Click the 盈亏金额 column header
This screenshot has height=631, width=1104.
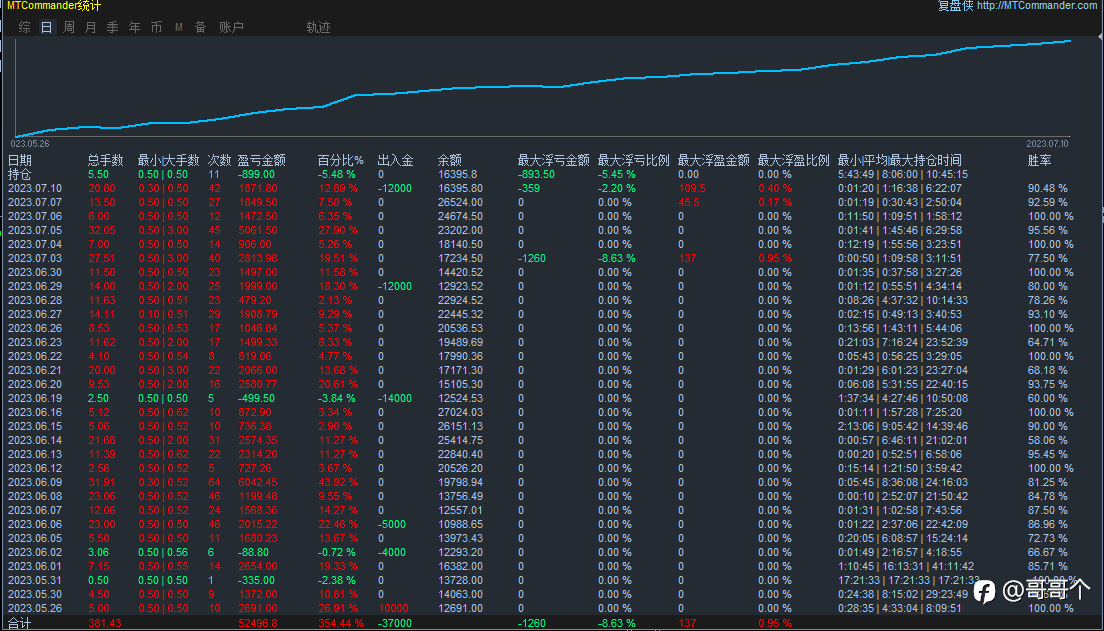(261, 161)
